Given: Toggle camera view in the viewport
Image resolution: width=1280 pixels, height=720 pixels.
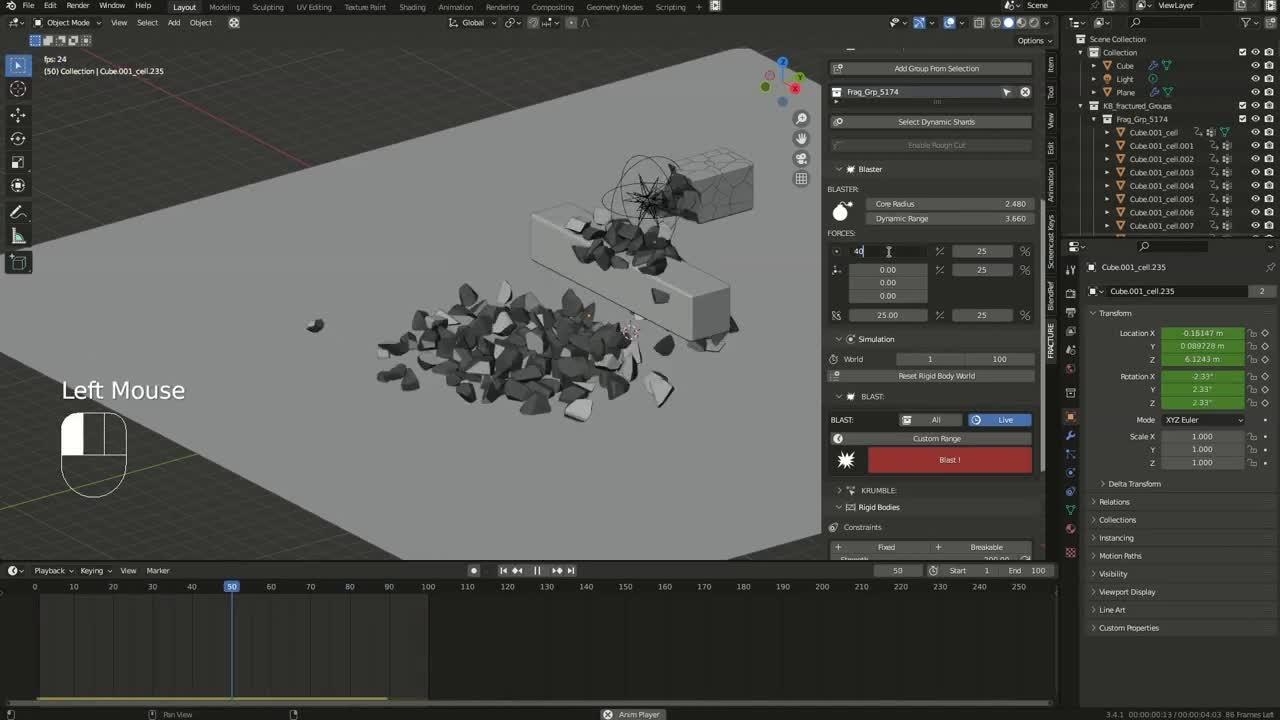Looking at the screenshot, I should pyautogui.click(x=801, y=159).
